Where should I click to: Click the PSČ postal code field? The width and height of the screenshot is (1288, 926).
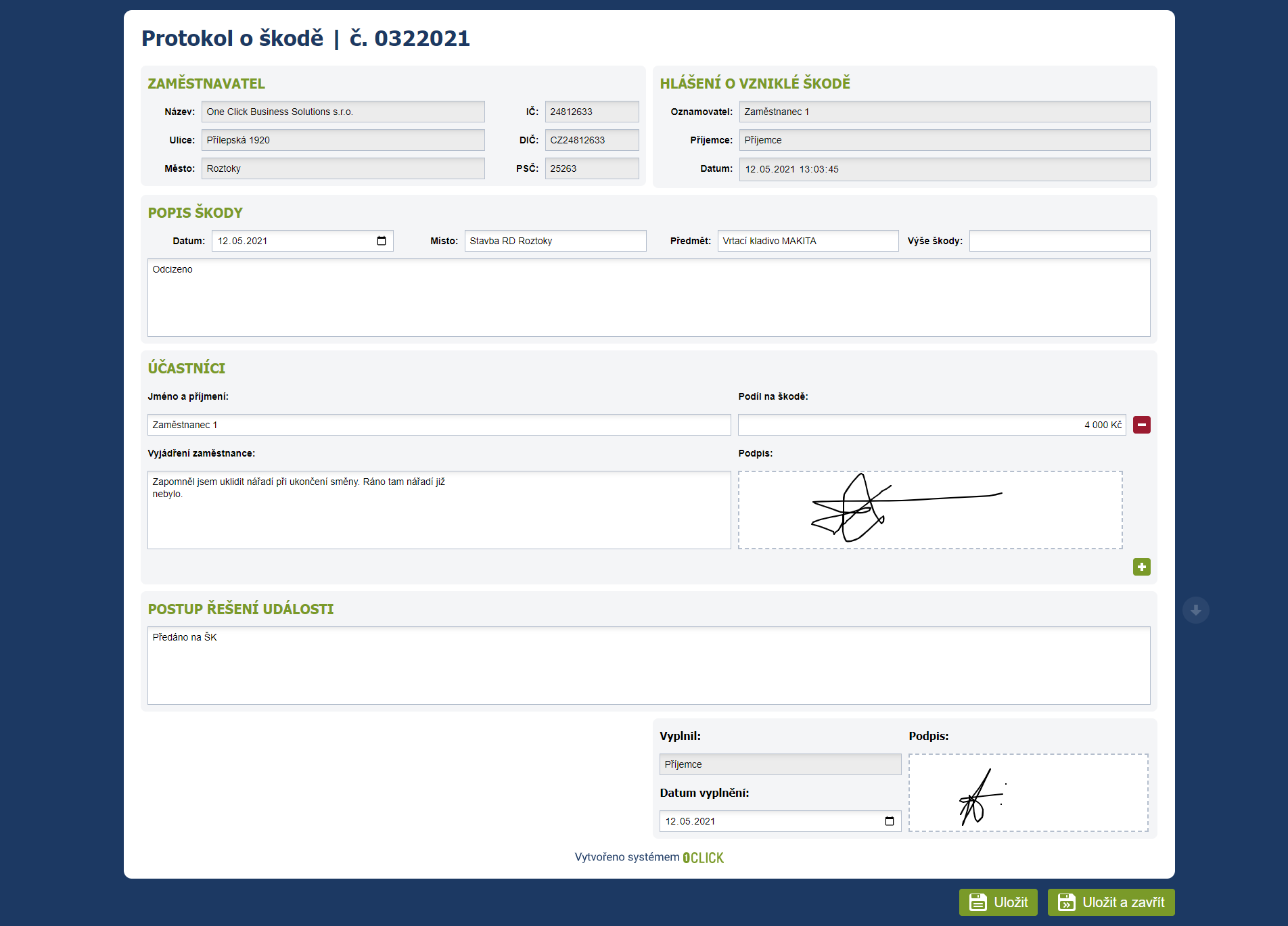click(592, 168)
